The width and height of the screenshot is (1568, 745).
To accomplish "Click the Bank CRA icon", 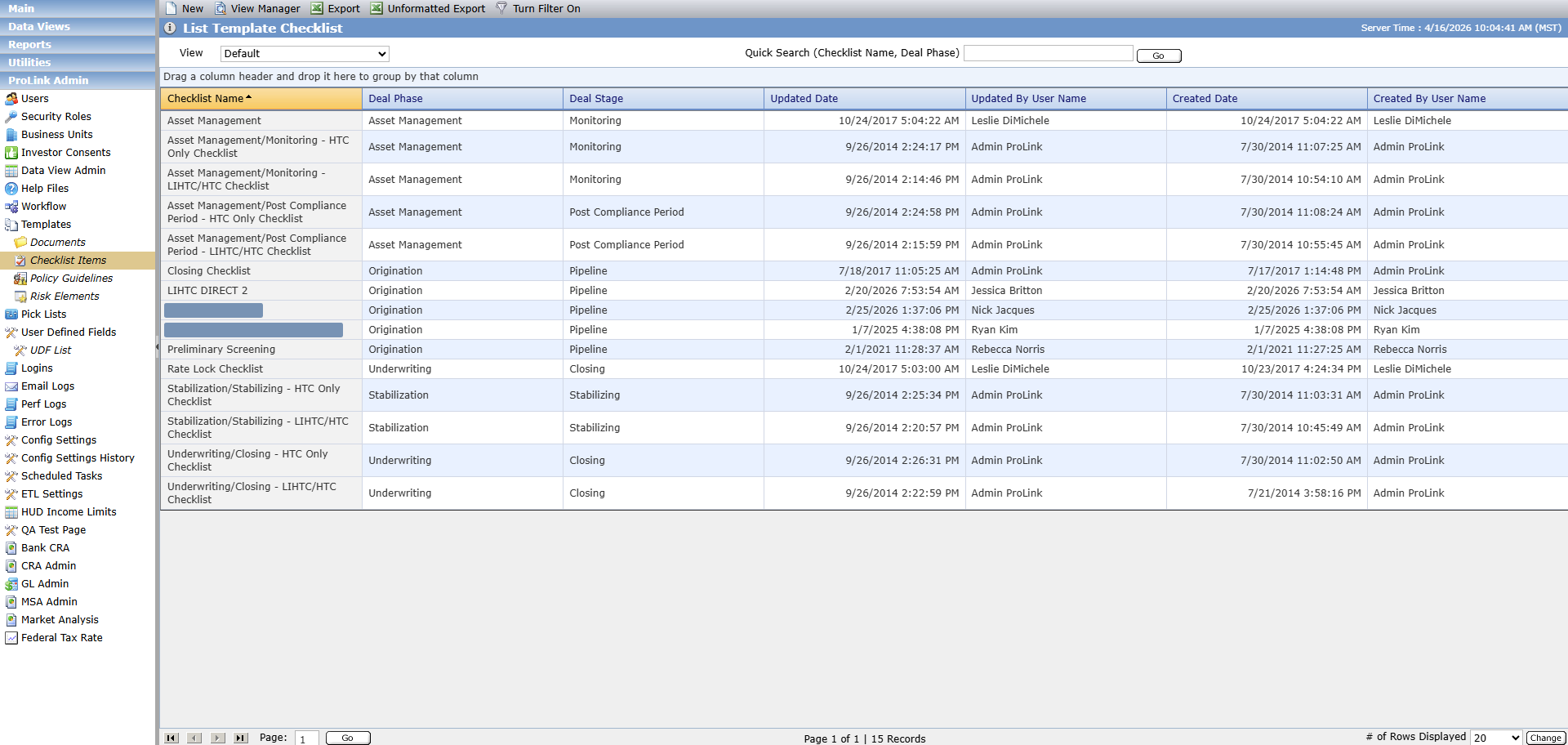I will 11,548.
